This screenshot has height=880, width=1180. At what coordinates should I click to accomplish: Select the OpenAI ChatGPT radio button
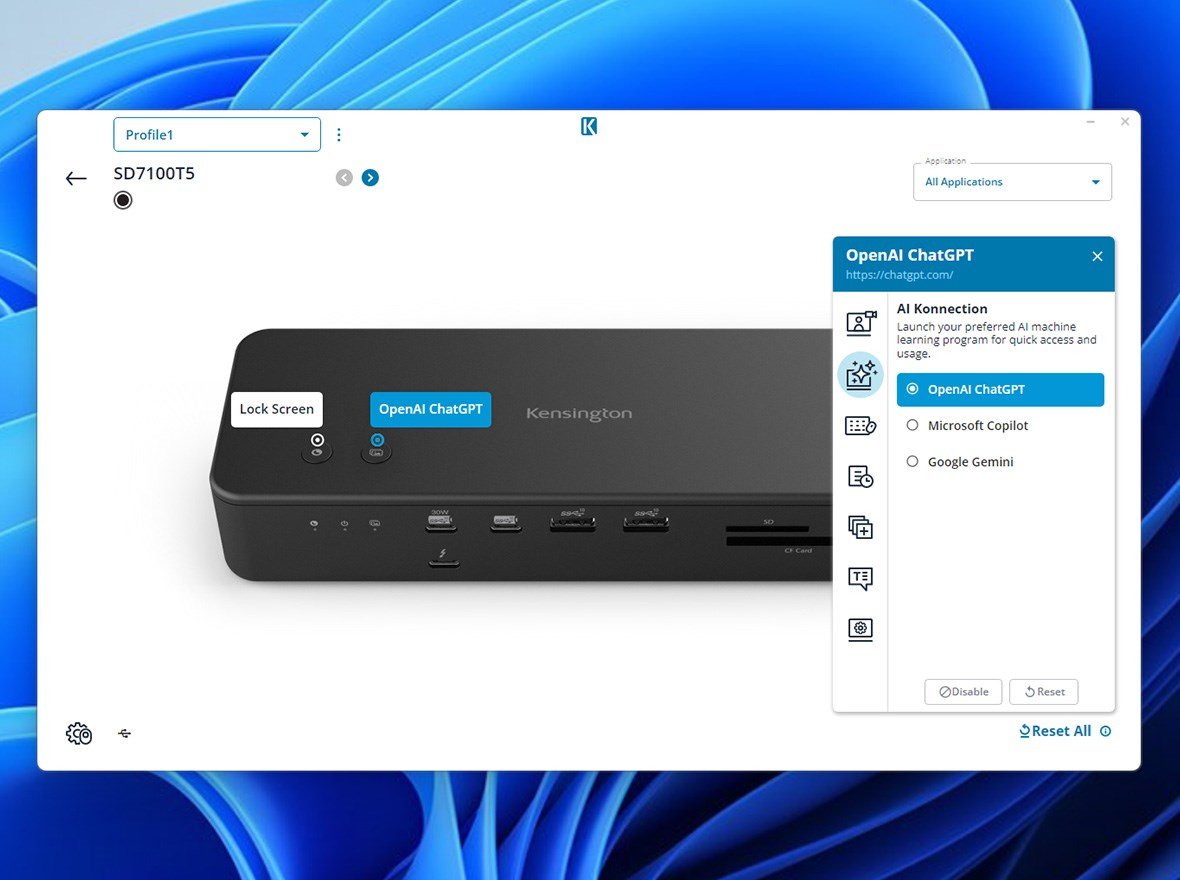click(912, 389)
